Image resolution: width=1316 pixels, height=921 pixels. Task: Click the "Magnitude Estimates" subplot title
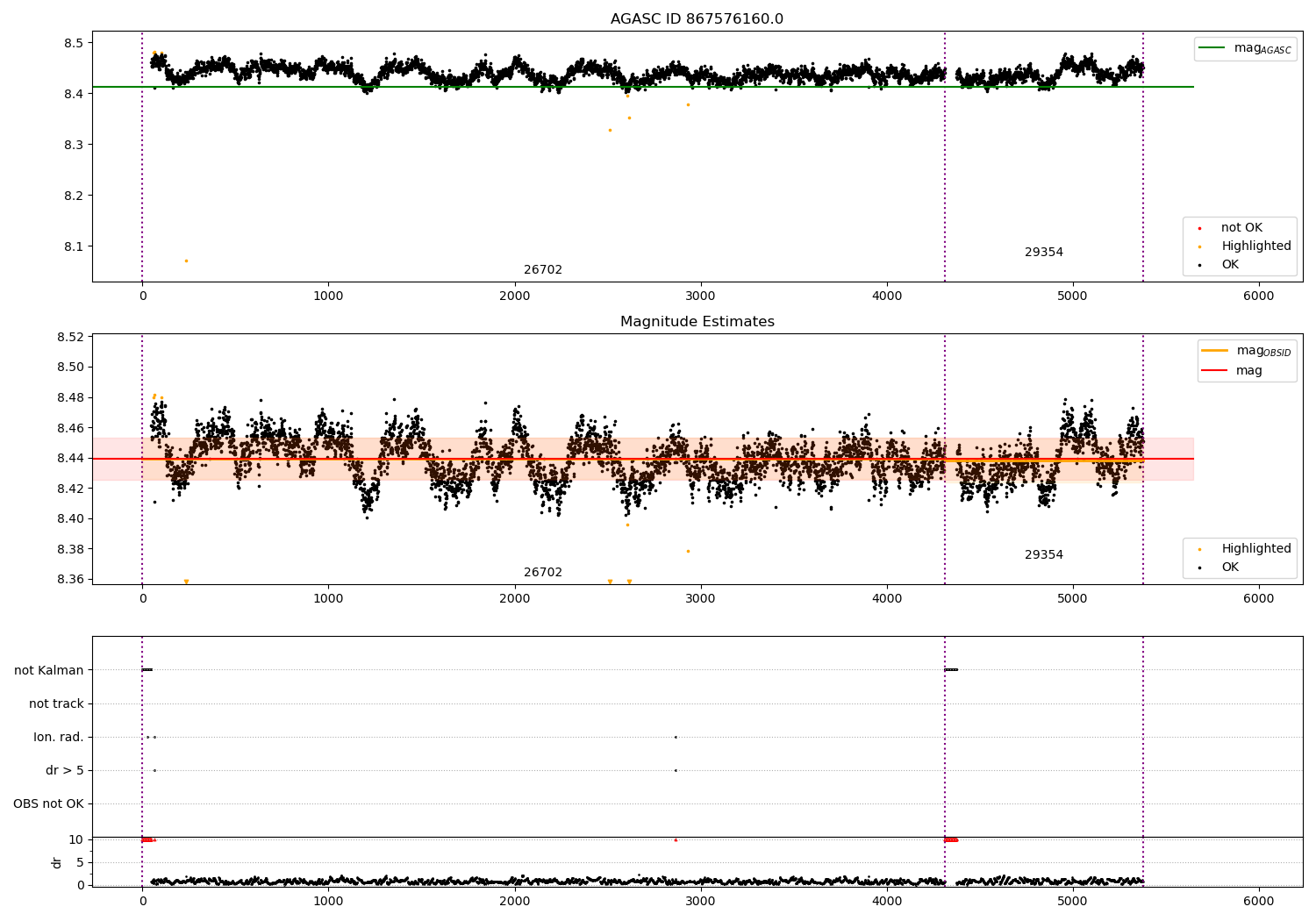[x=697, y=322]
